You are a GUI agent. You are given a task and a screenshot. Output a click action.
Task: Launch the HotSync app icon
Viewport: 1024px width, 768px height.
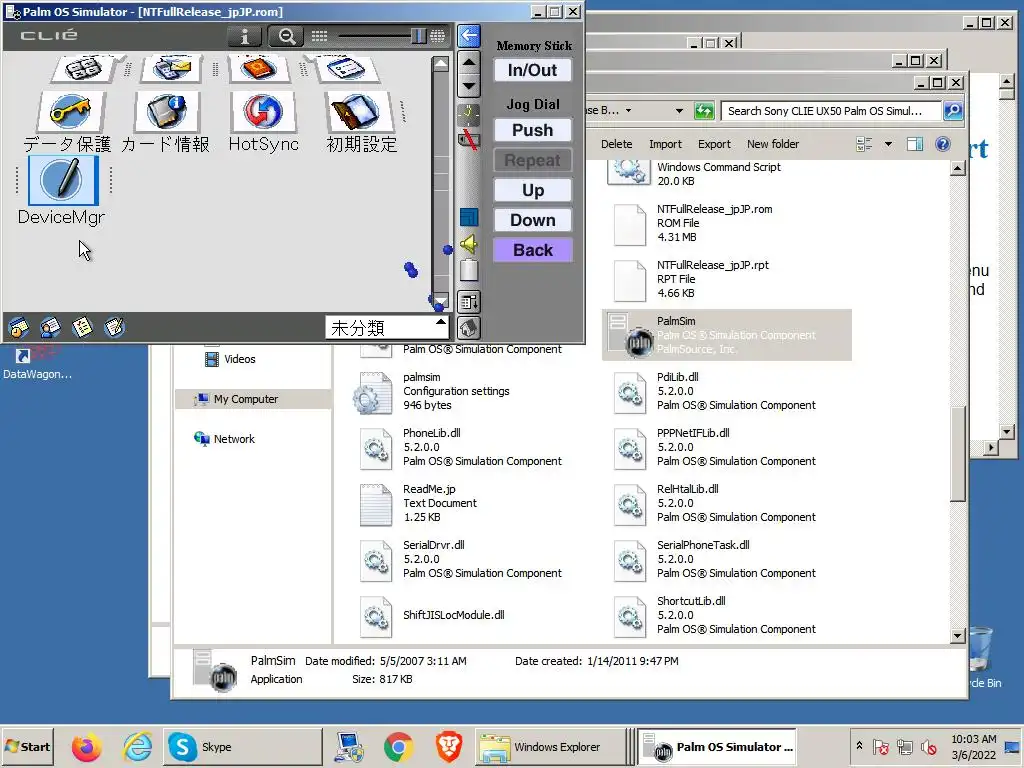click(x=263, y=111)
